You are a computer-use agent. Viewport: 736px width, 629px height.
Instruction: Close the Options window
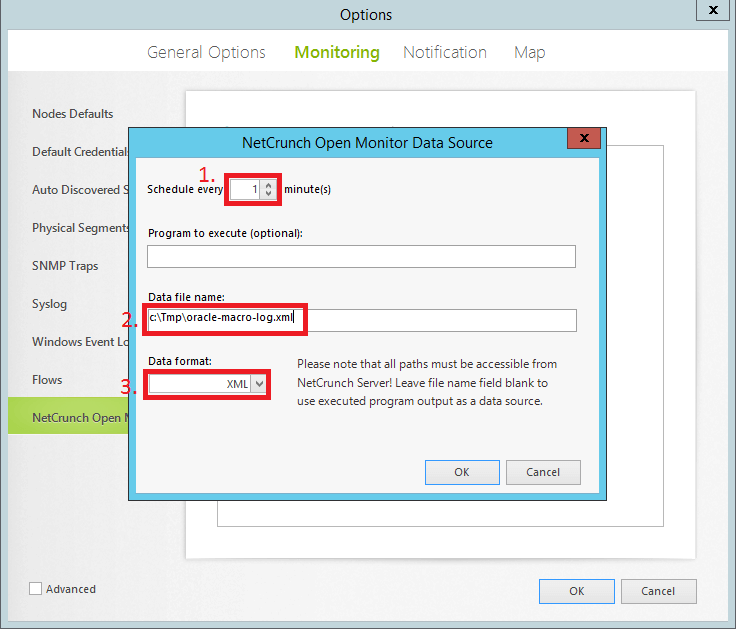[713, 10]
